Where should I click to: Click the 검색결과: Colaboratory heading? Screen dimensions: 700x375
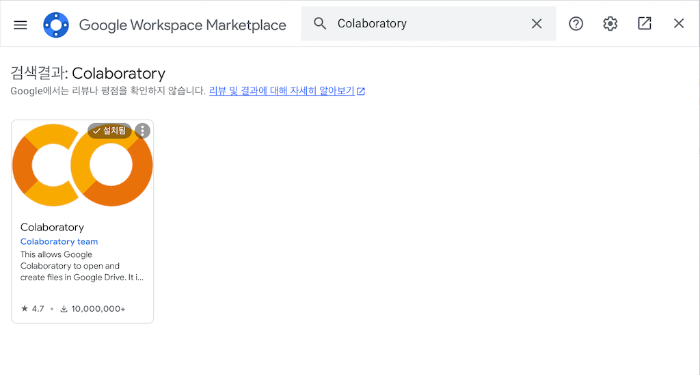point(88,73)
